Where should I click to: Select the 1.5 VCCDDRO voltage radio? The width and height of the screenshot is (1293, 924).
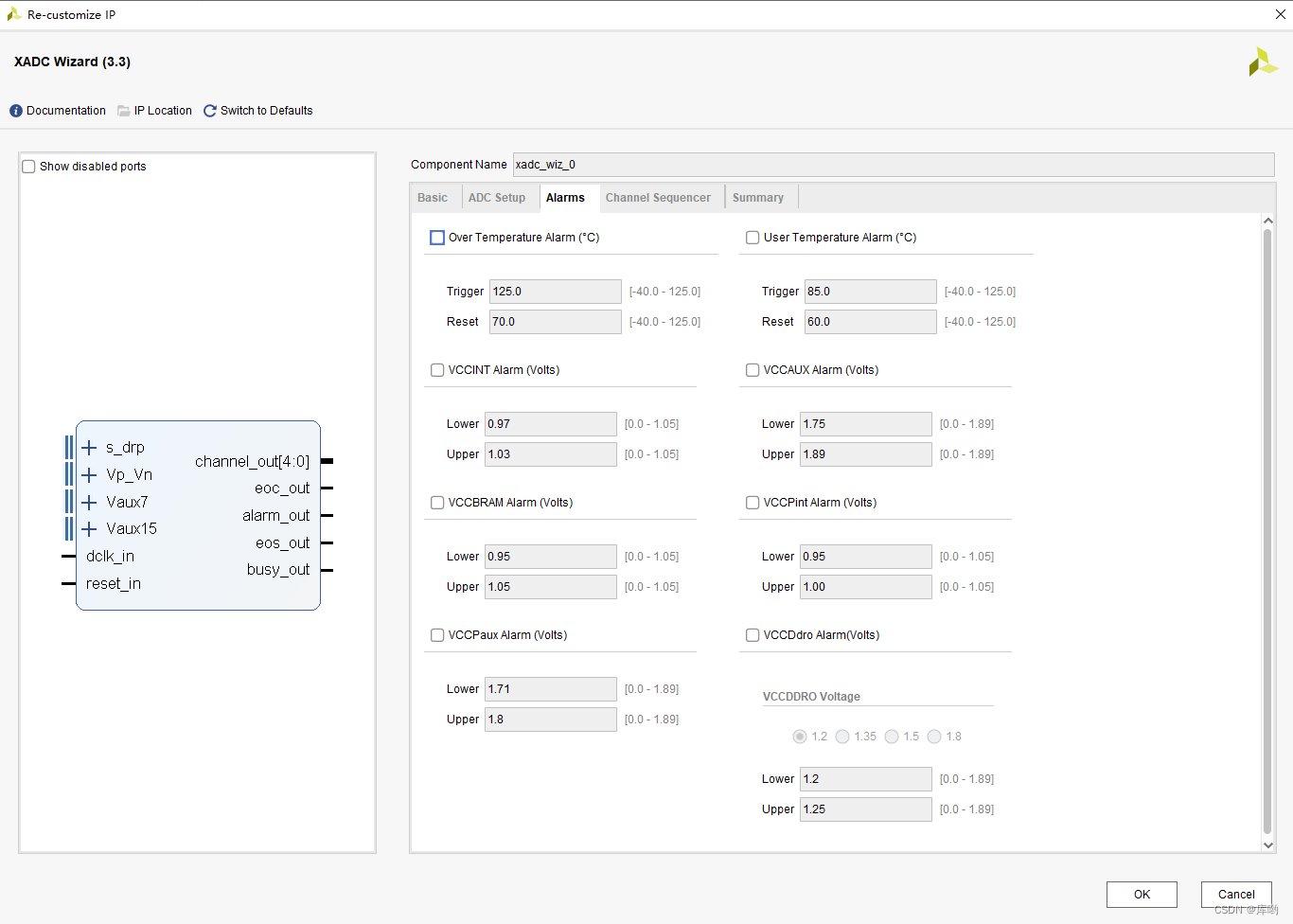[x=892, y=737]
